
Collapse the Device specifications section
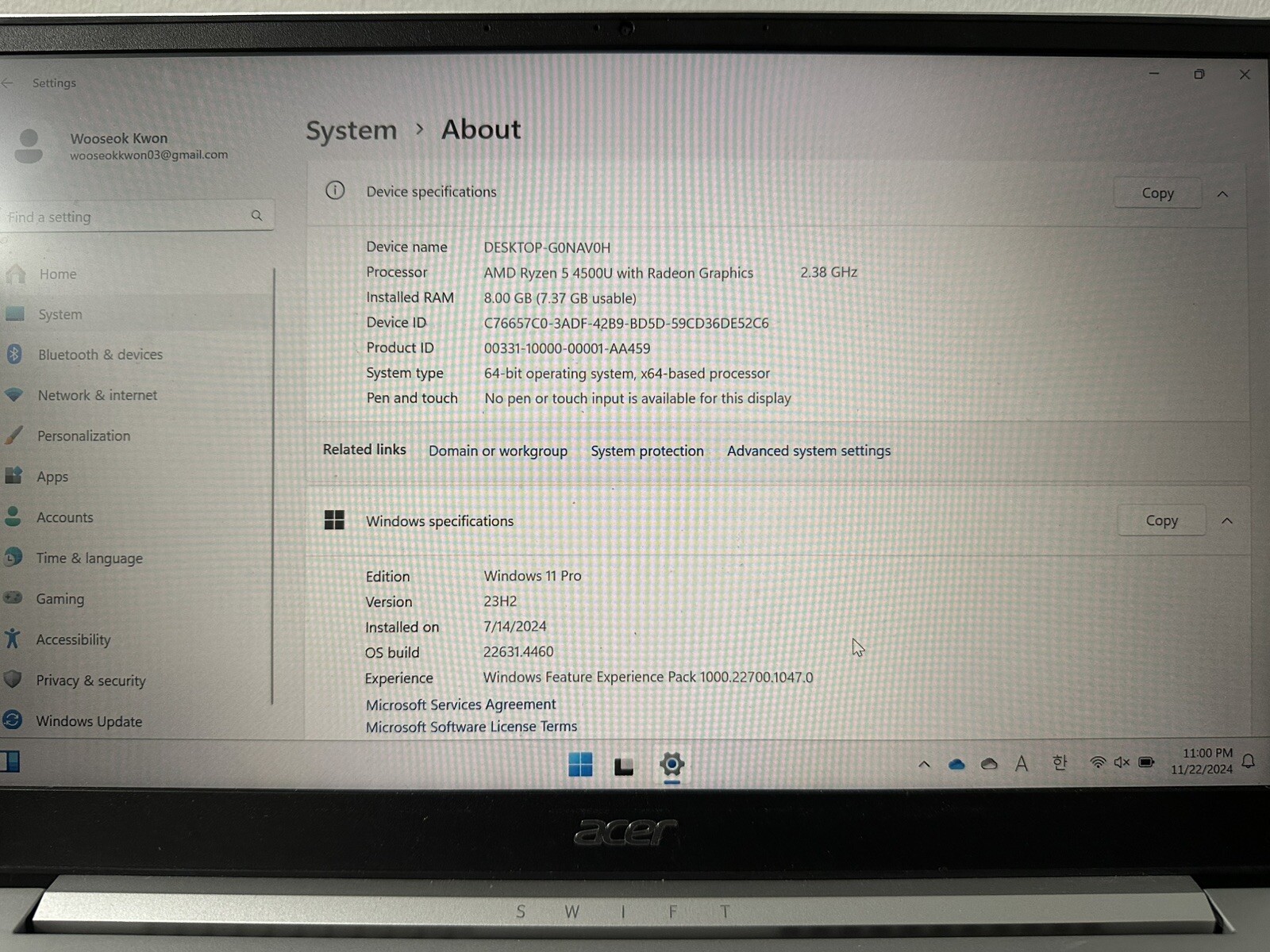1222,194
